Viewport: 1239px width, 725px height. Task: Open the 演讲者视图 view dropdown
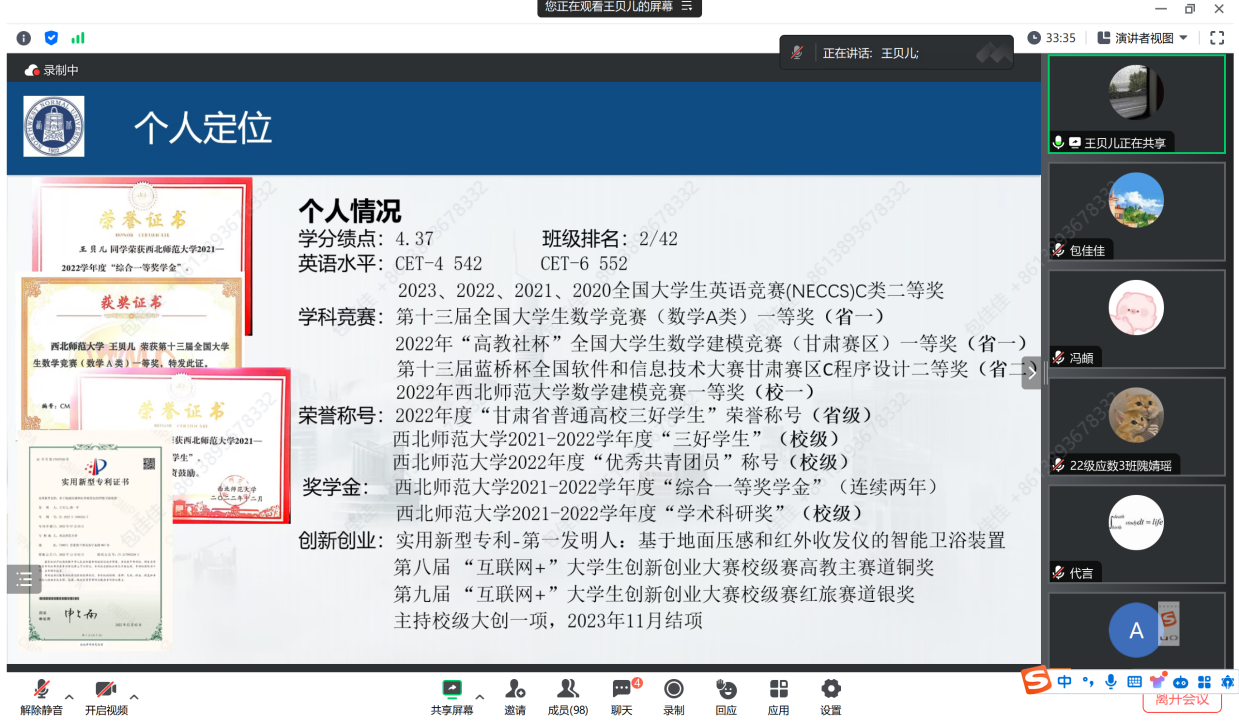tap(1143, 38)
